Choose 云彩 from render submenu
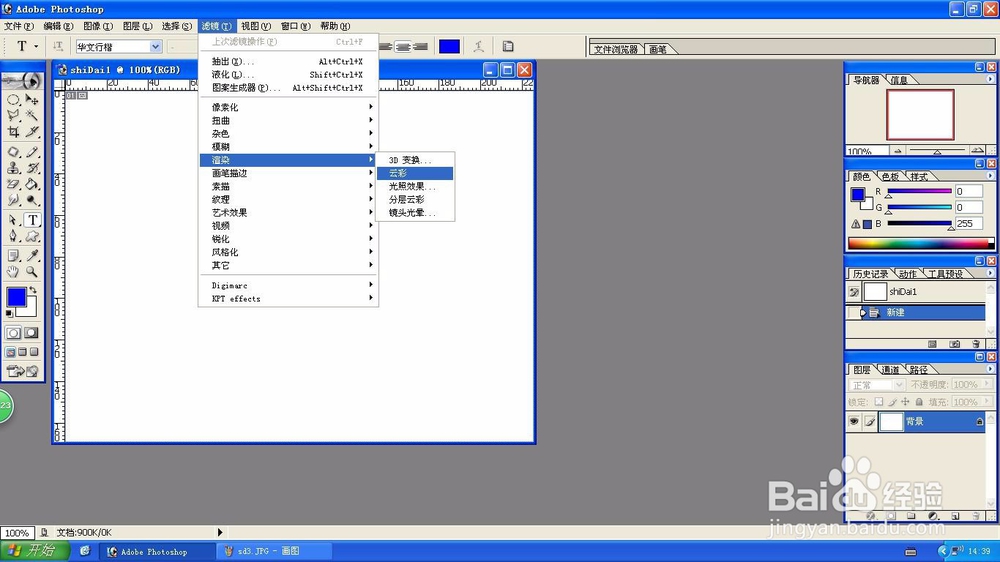 pyautogui.click(x=415, y=173)
